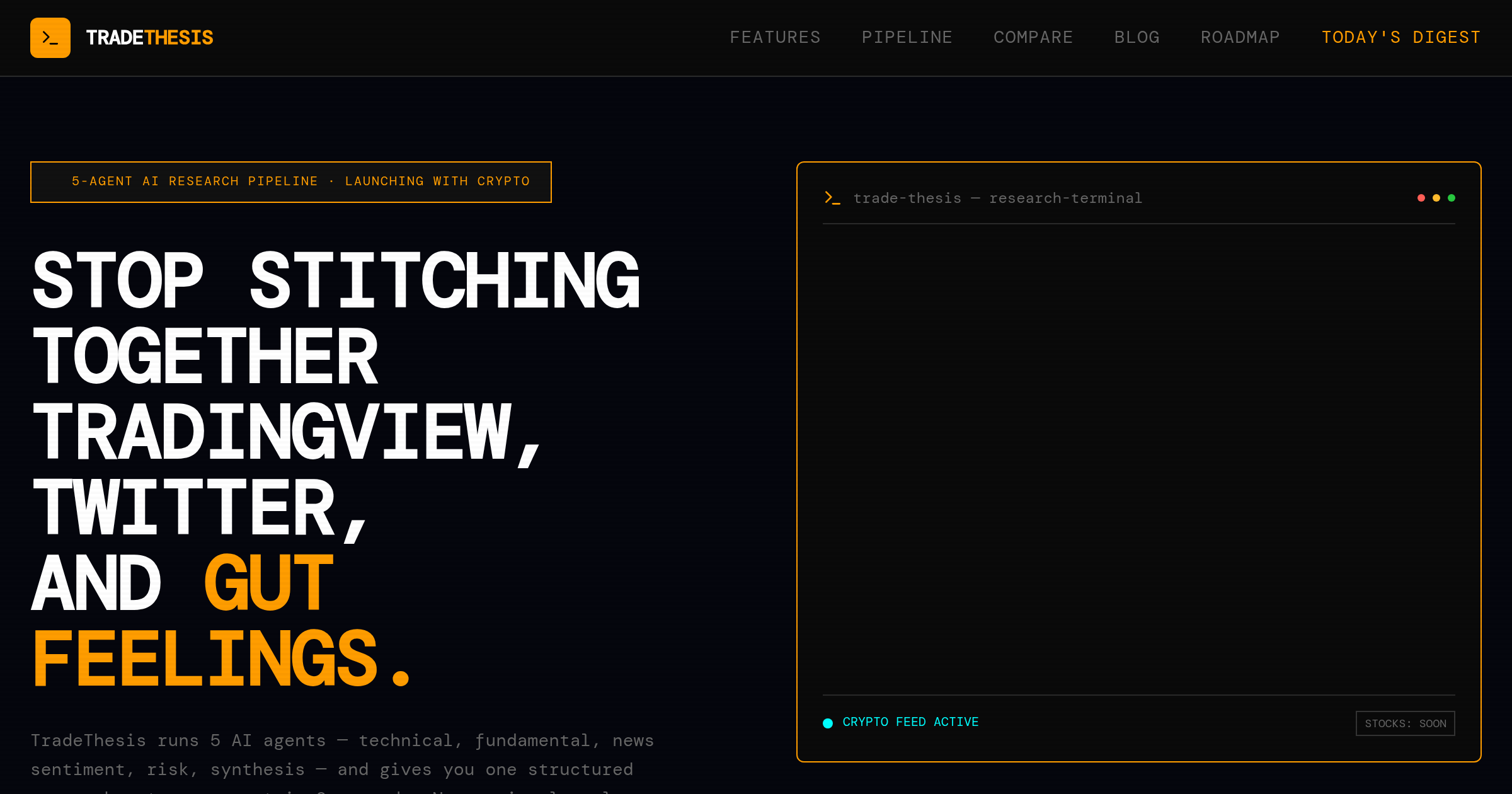
Task: Click the orange terminal logo icon
Action: (50, 38)
